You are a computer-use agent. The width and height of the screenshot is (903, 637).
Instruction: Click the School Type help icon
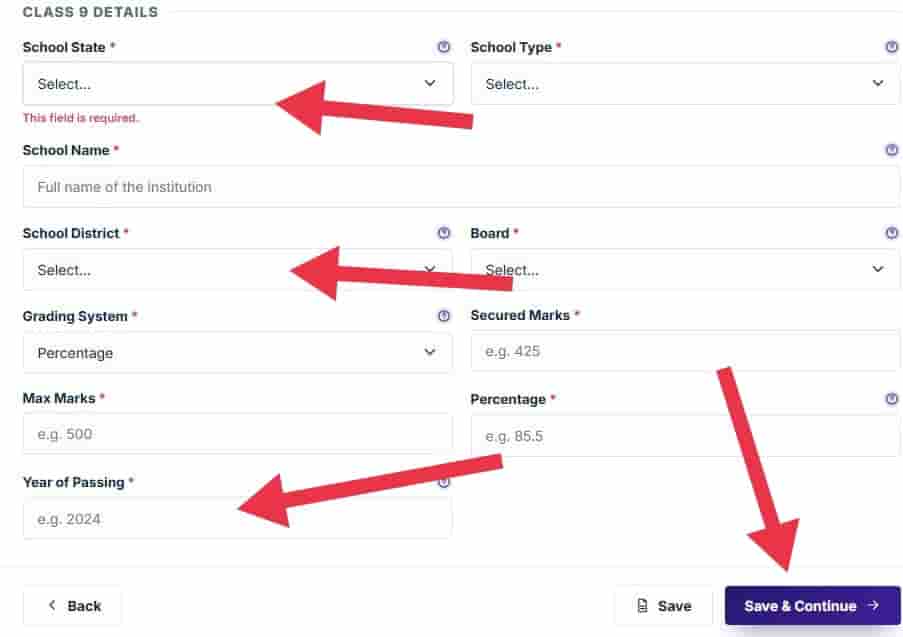[x=891, y=47]
